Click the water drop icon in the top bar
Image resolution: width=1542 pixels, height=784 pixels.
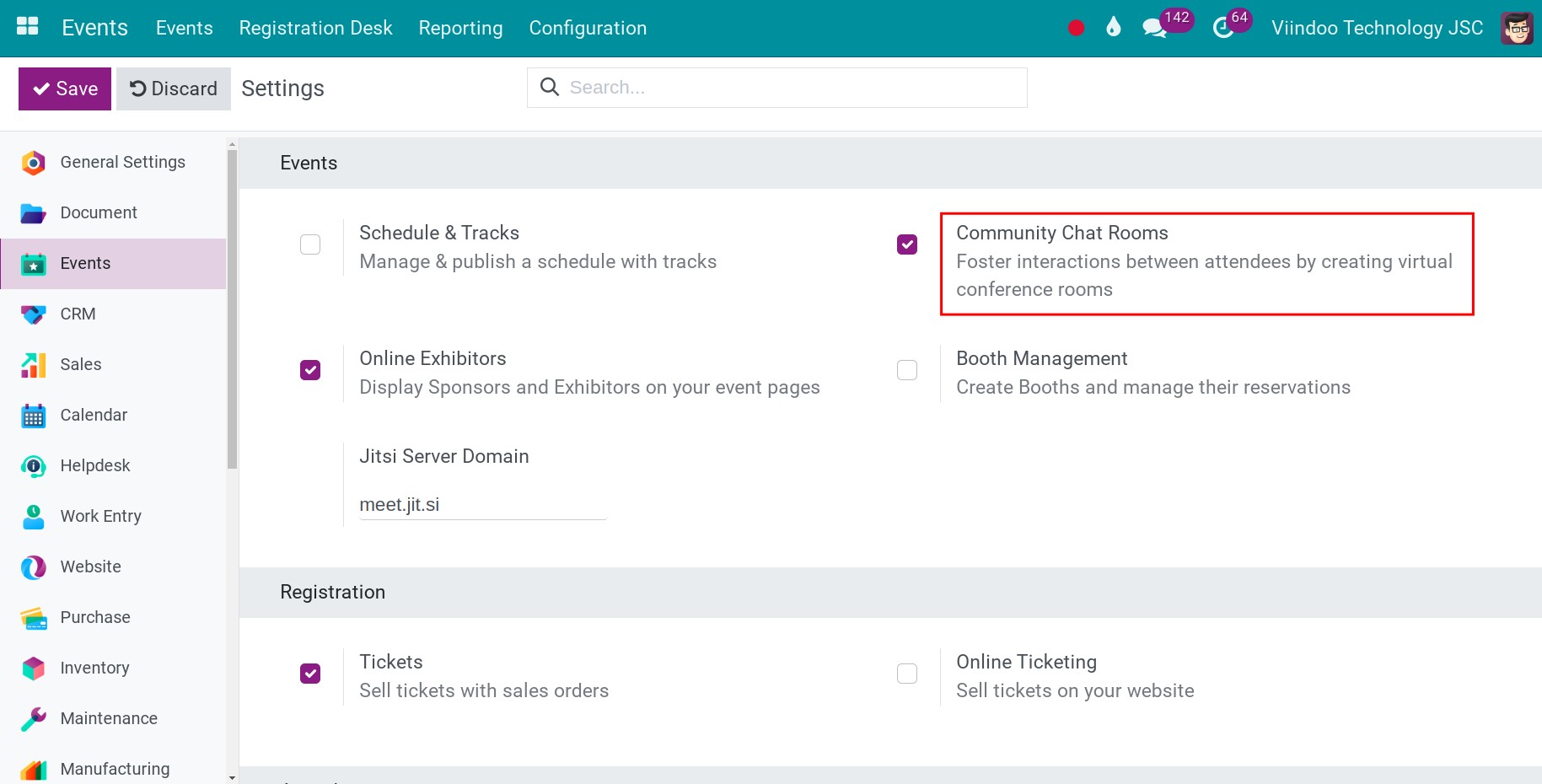pos(1114,27)
